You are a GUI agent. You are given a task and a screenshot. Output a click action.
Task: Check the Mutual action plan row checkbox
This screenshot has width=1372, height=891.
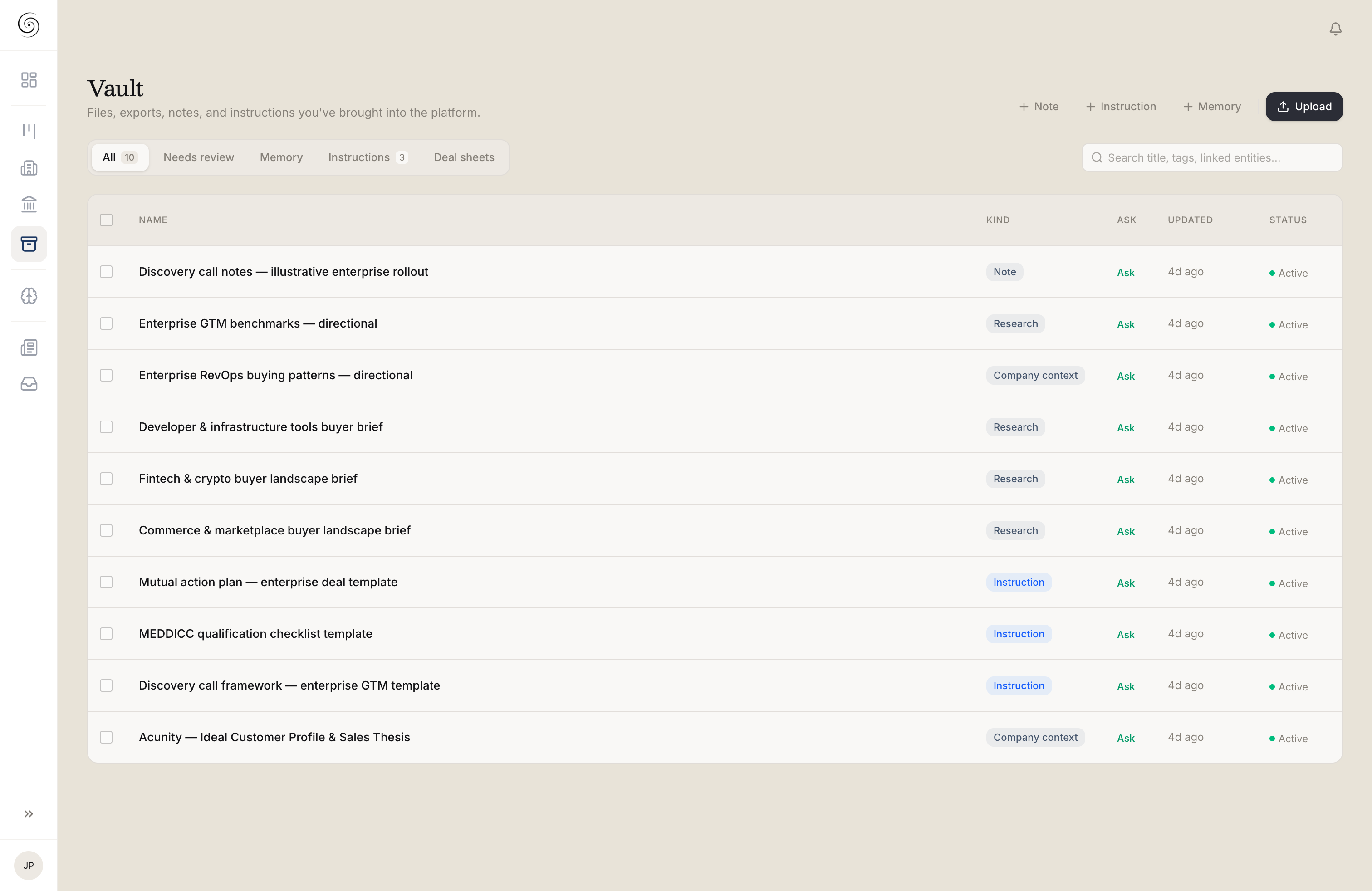106,582
